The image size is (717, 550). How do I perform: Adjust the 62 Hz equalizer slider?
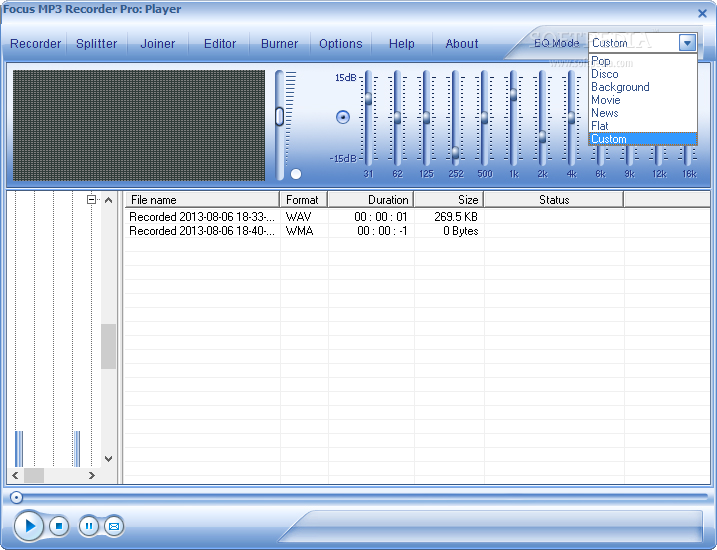click(x=397, y=117)
